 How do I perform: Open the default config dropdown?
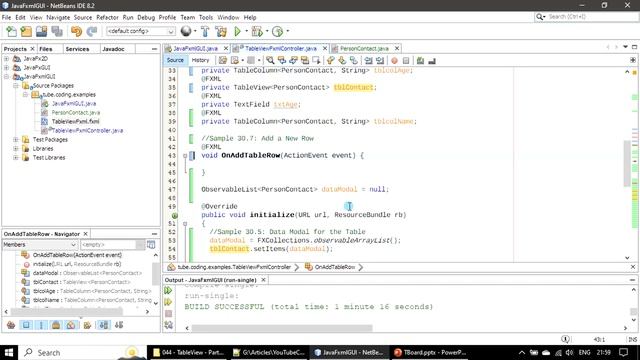click(140, 31)
